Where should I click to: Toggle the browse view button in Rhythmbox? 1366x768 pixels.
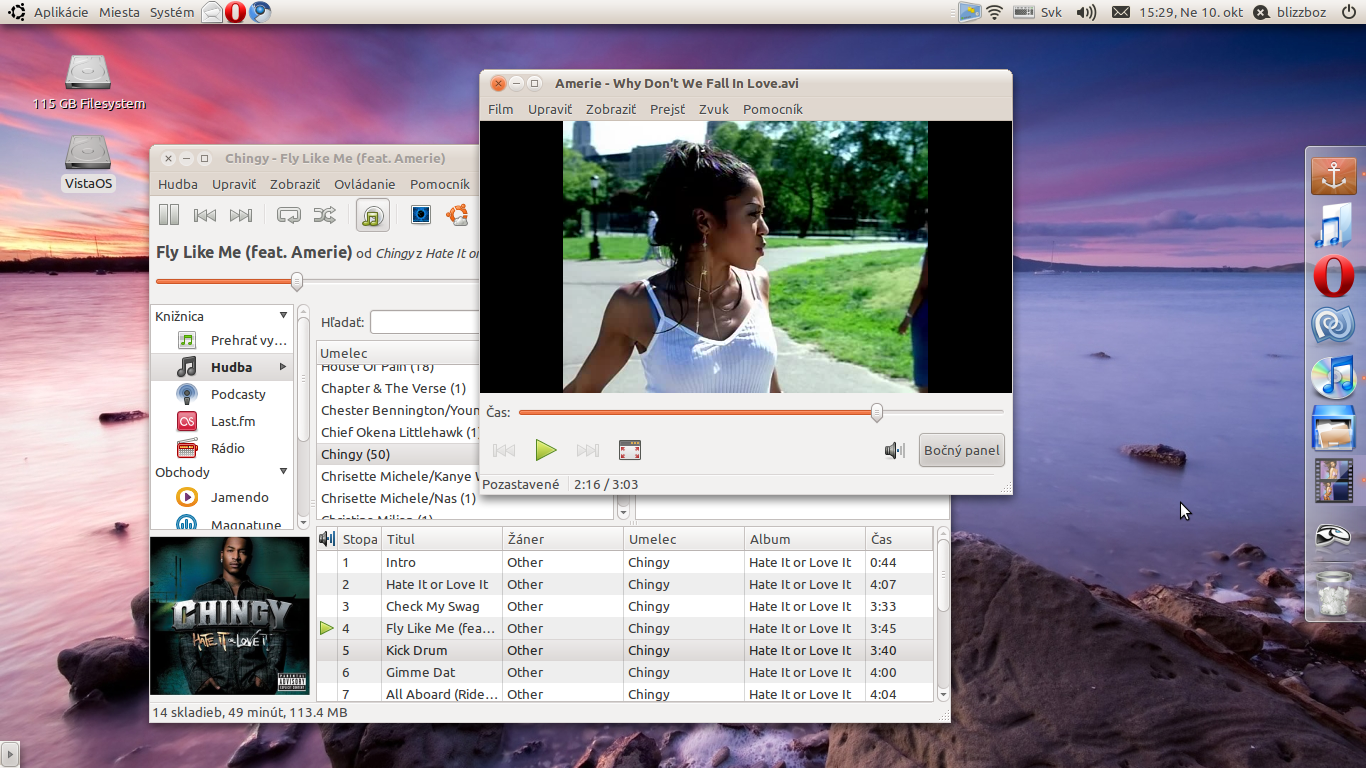(x=373, y=215)
